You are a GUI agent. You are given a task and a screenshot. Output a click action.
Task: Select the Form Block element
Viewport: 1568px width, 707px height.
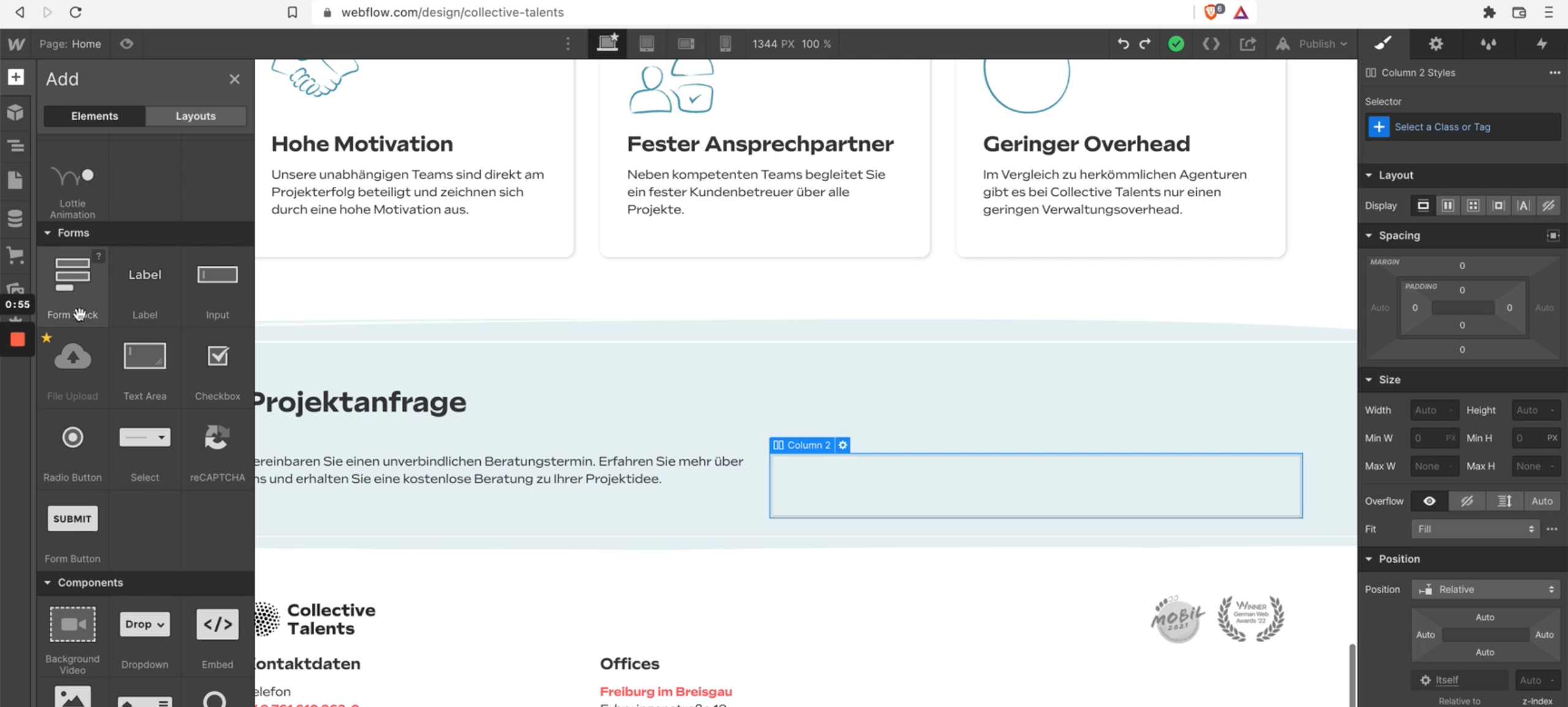72,287
